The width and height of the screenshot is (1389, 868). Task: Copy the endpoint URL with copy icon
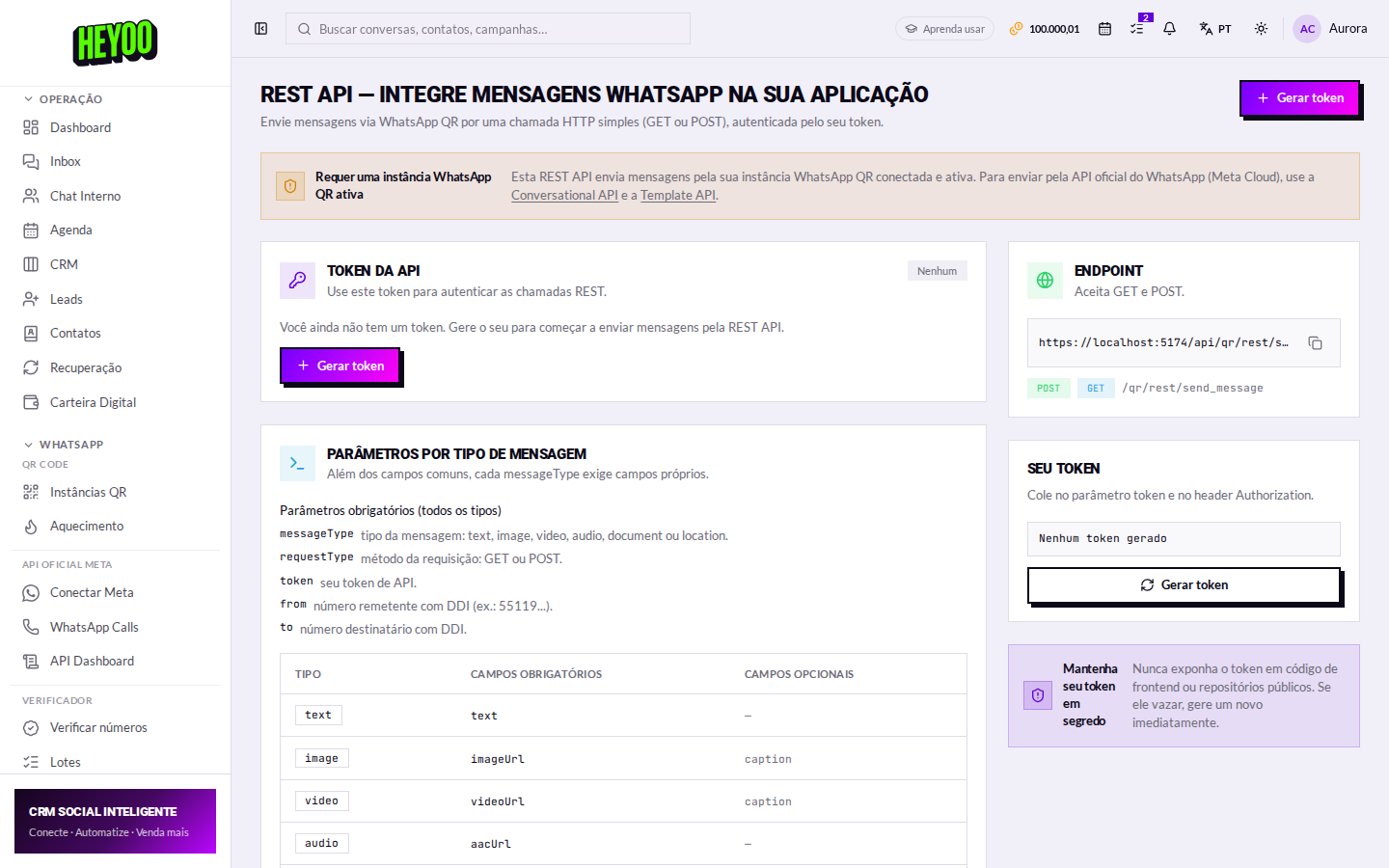(x=1315, y=342)
